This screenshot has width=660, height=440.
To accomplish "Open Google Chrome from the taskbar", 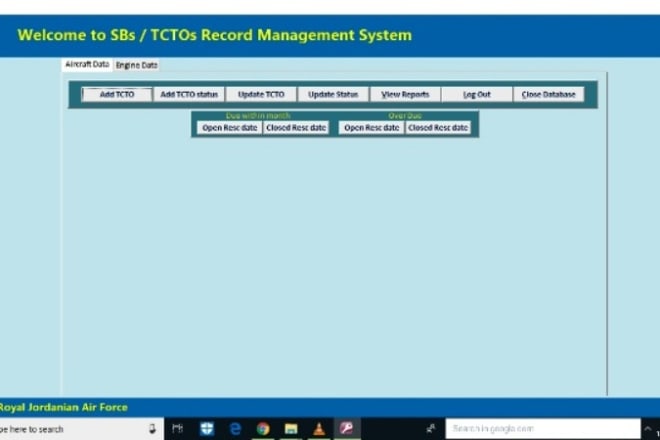I will (263, 429).
